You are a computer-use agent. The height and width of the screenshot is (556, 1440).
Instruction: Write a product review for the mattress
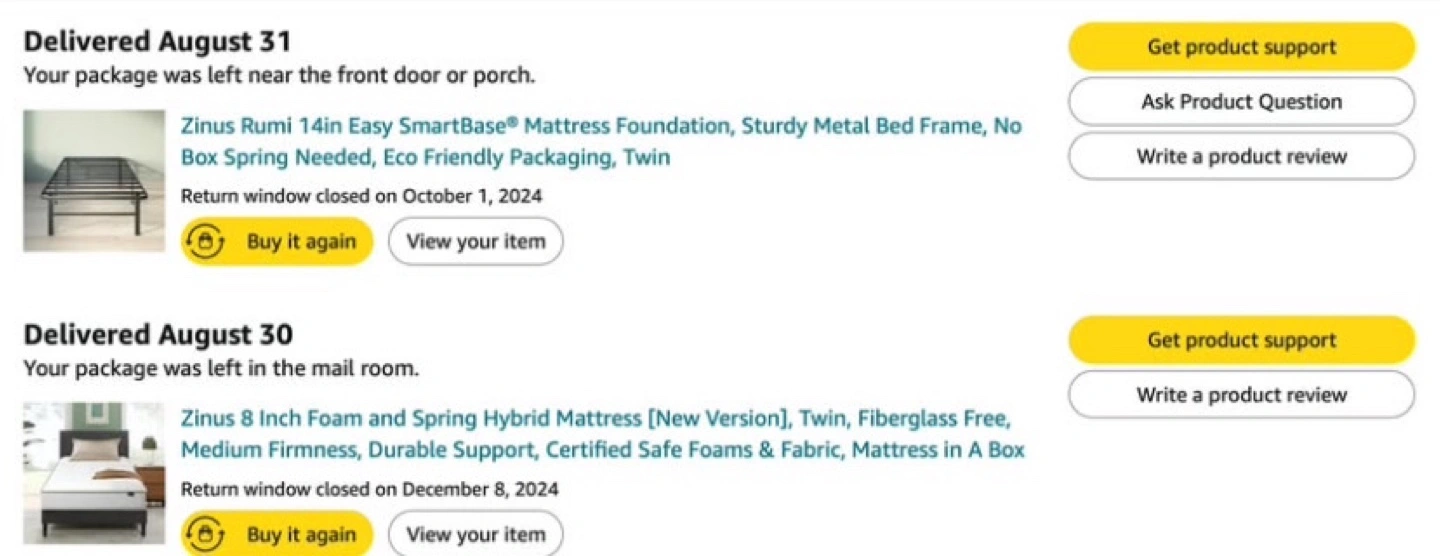[1241, 394]
